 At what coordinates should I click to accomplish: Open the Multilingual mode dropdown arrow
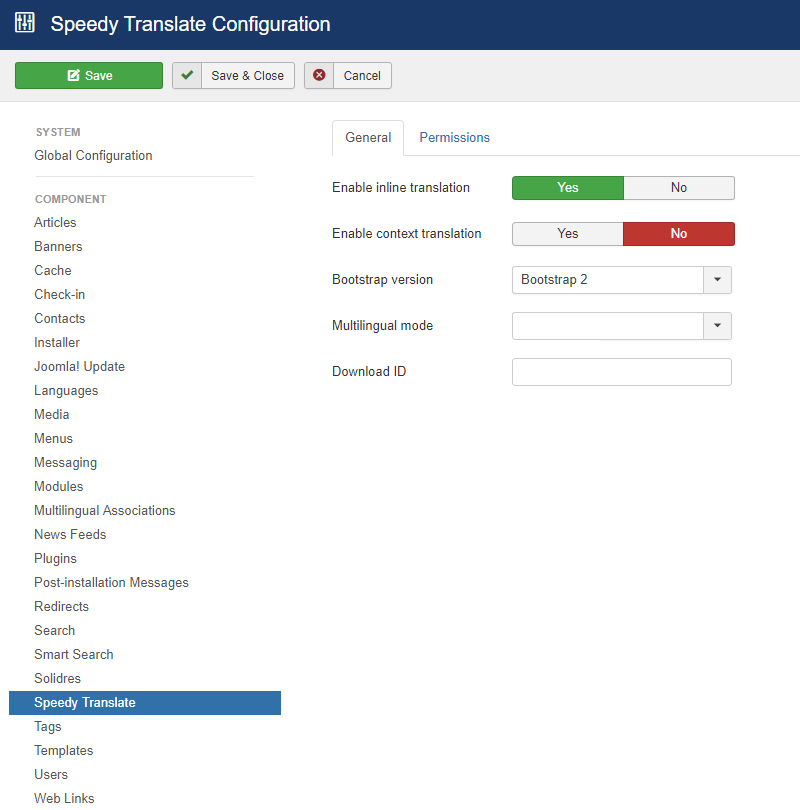point(718,326)
